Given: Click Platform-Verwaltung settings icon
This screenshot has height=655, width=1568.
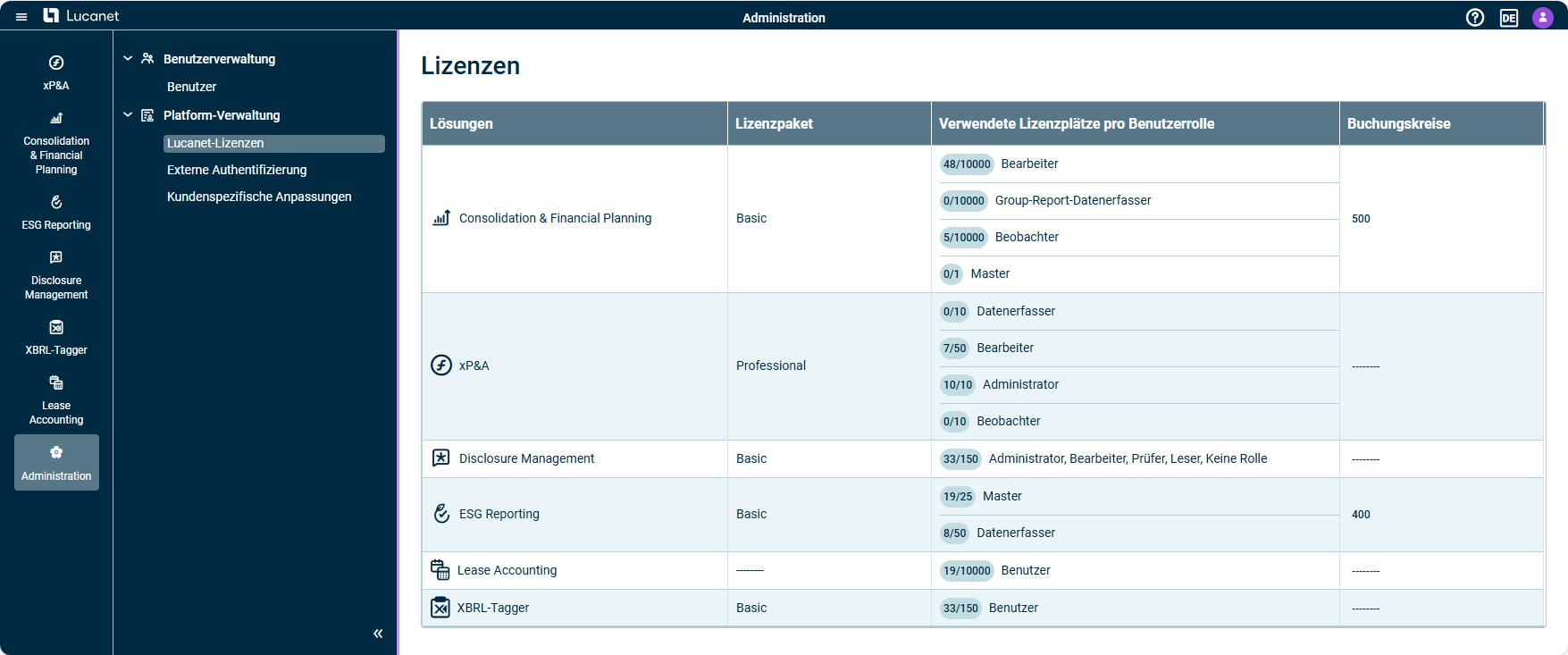Looking at the screenshot, I should (147, 114).
